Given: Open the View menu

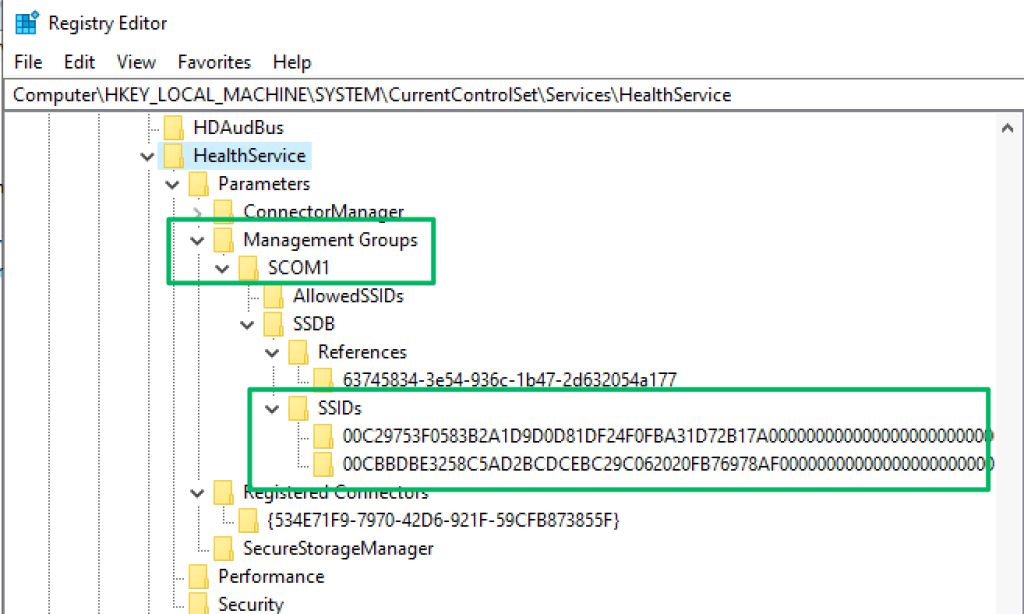Looking at the screenshot, I should tap(136, 62).
